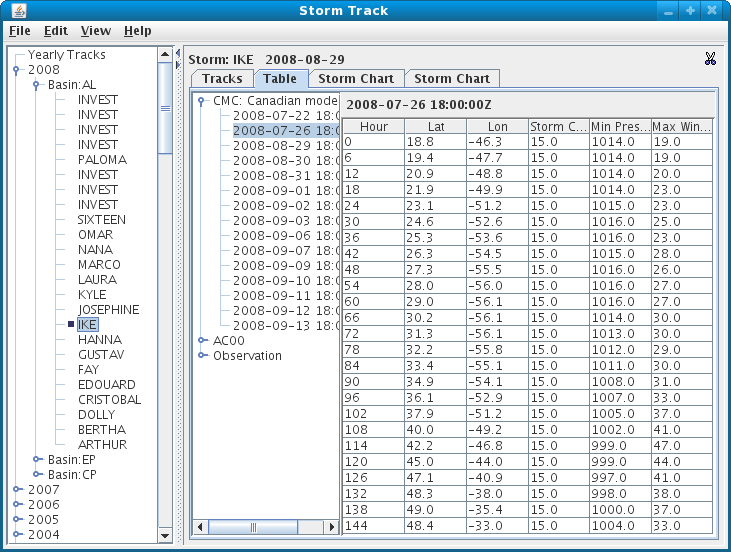Open the File menu
This screenshot has height=552, width=731.
20,31
